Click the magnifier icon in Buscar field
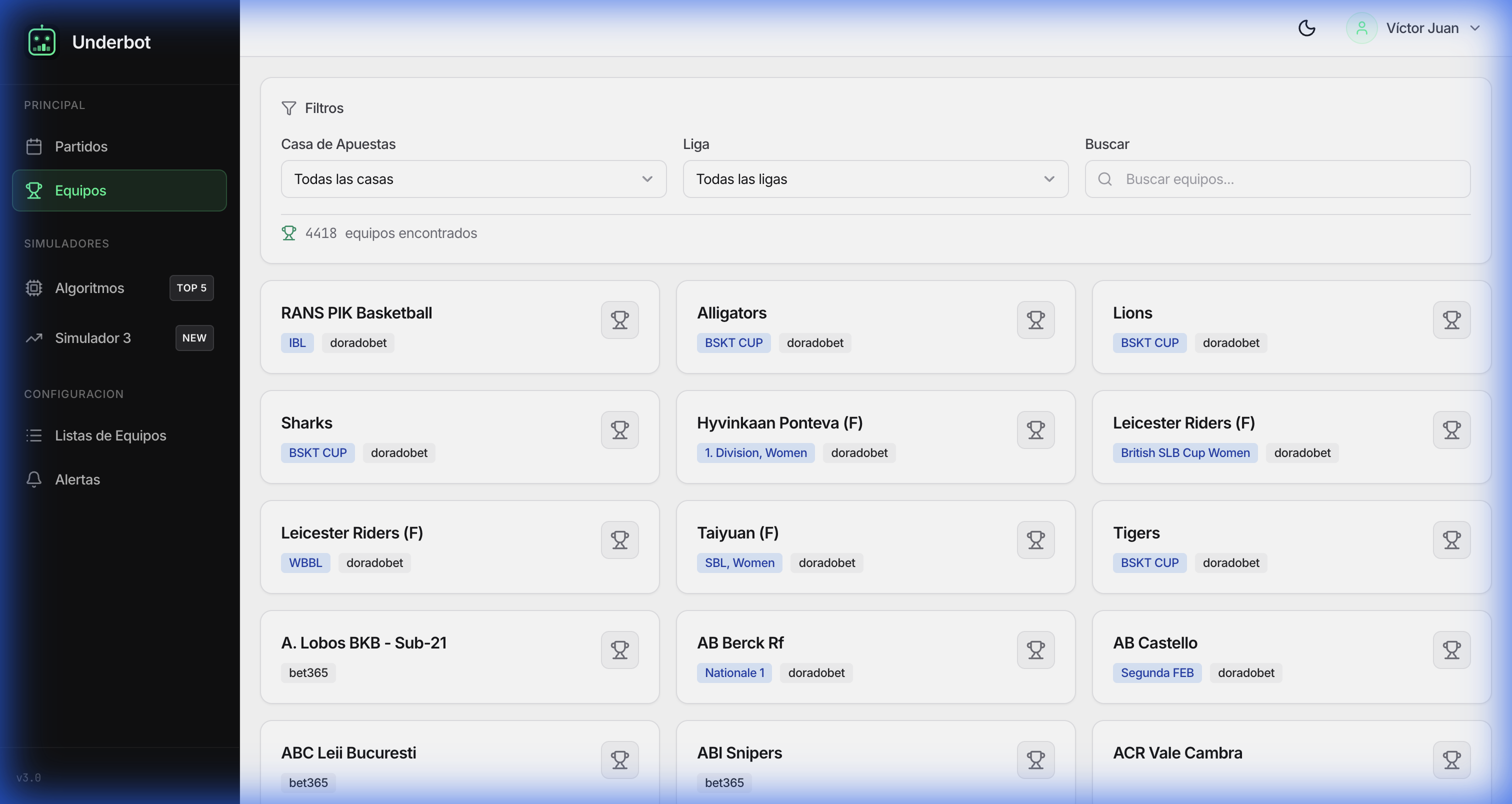Viewport: 1512px width, 804px height. (x=1106, y=179)
